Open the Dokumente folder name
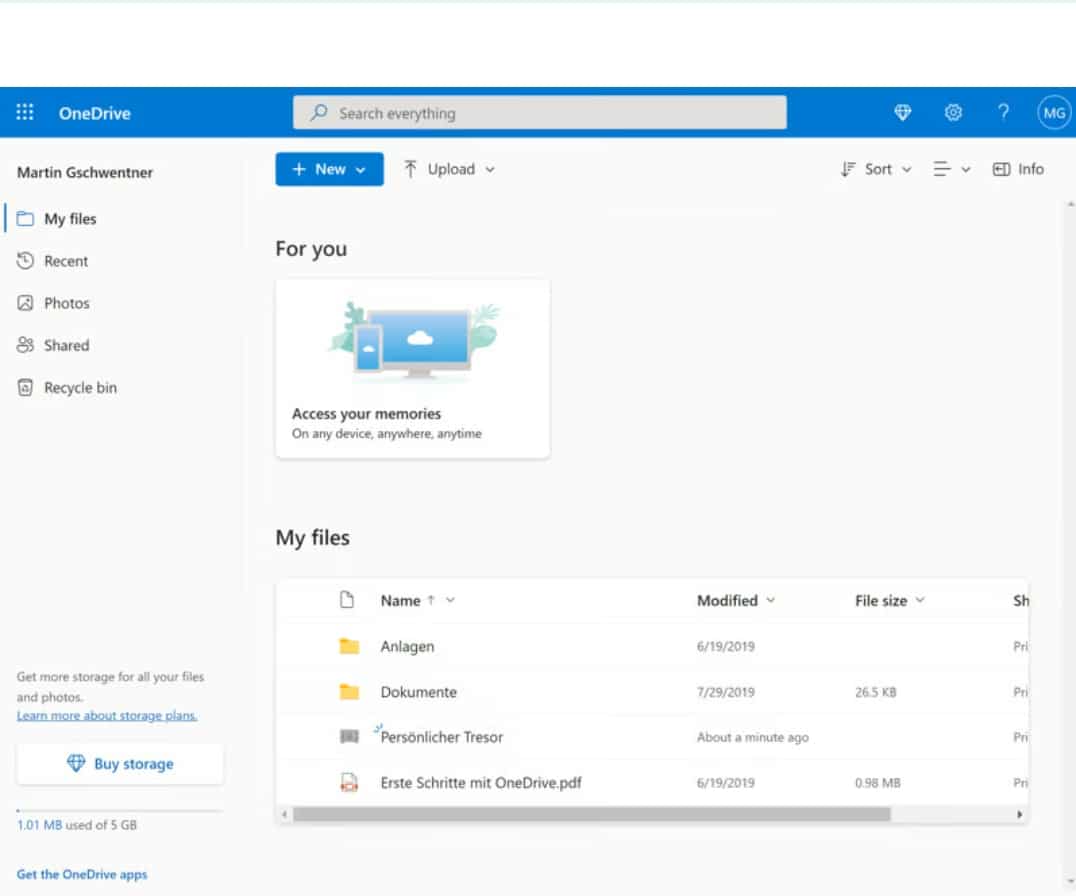The width and height of the screenshot is (1076, 896). (419, 692)
